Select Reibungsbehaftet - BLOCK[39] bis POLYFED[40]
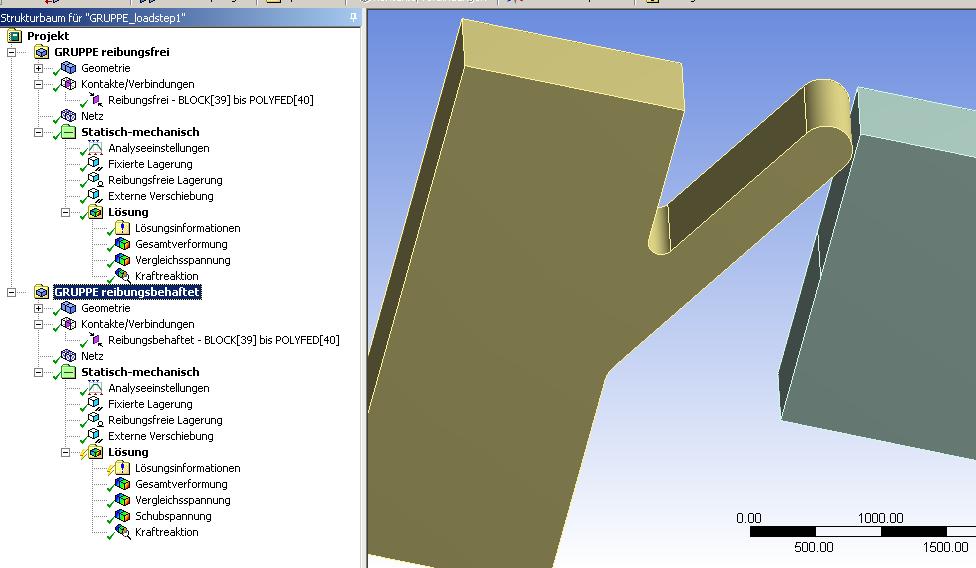Image resolution: width=976 pixels, height=568 pixels. pyautogui.click(x=223, y=340)
